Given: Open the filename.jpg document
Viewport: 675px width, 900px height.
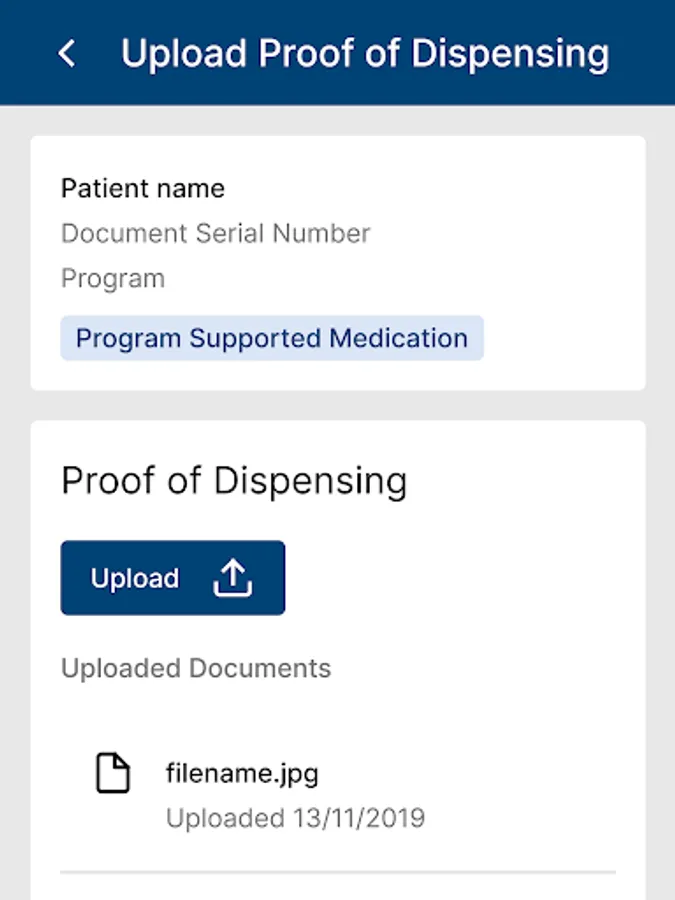Looking at the screenshot, I should pos(242,773).
